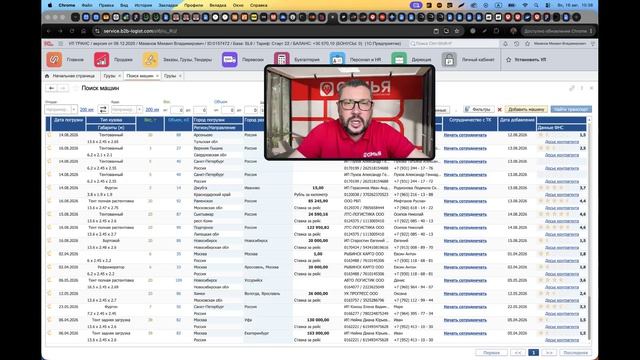Viewport: 640px width, 360px height.
Task: Open the history clock icon in header
Action: (516, 44)
